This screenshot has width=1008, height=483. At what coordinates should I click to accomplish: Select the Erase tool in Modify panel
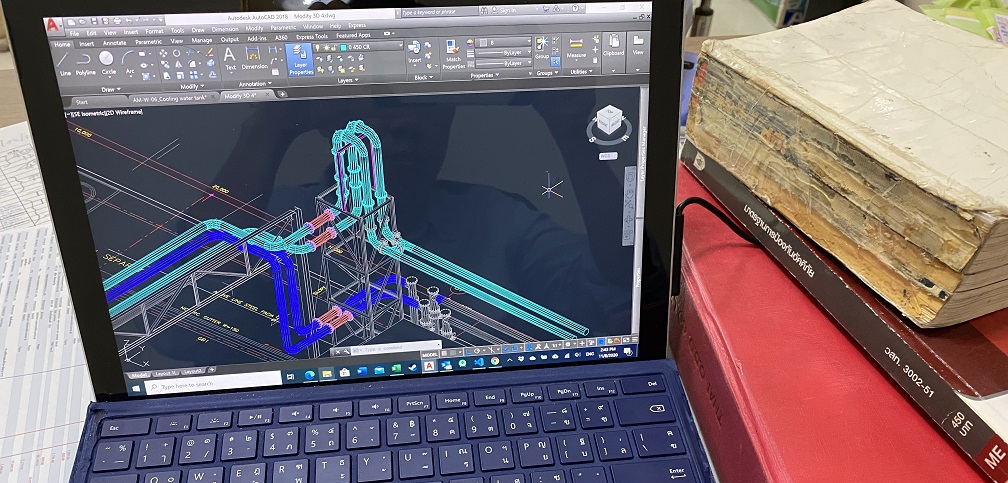210,52
